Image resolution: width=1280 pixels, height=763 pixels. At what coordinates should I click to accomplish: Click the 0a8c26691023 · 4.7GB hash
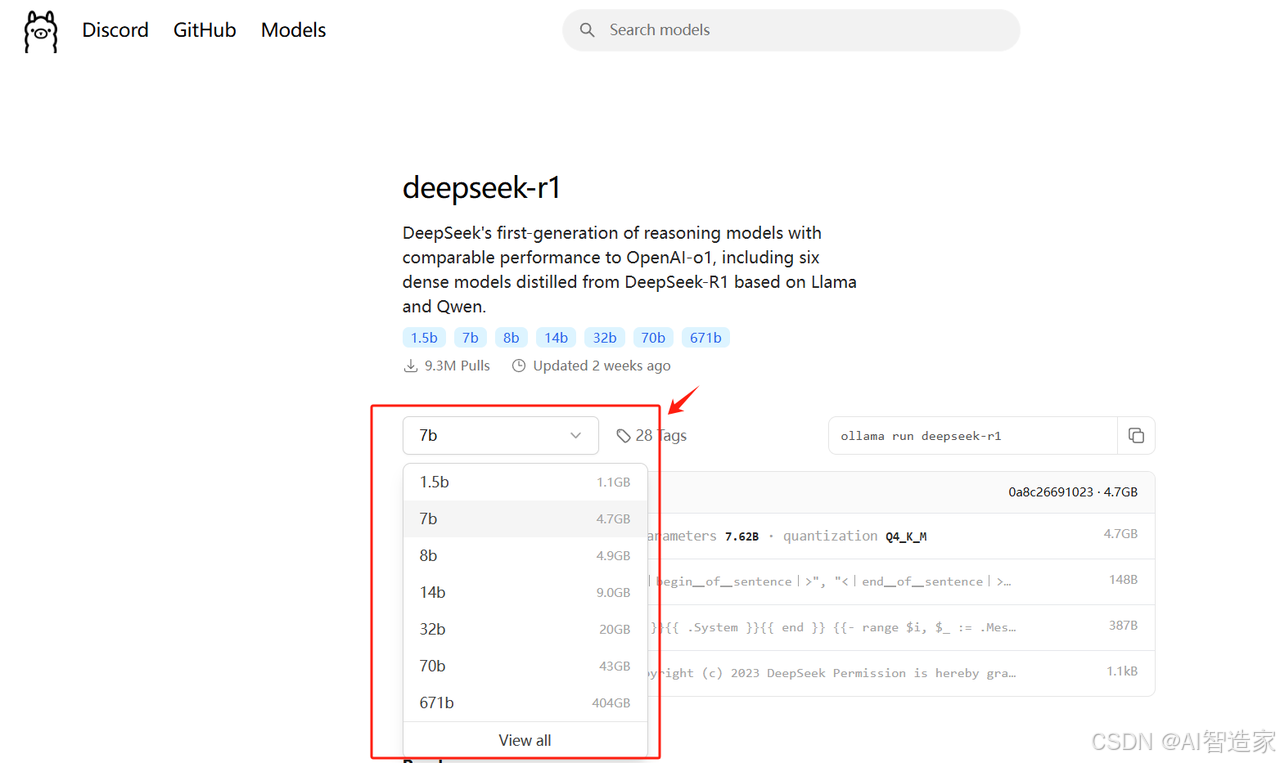pyautogui.click(x=1073, y=492)
